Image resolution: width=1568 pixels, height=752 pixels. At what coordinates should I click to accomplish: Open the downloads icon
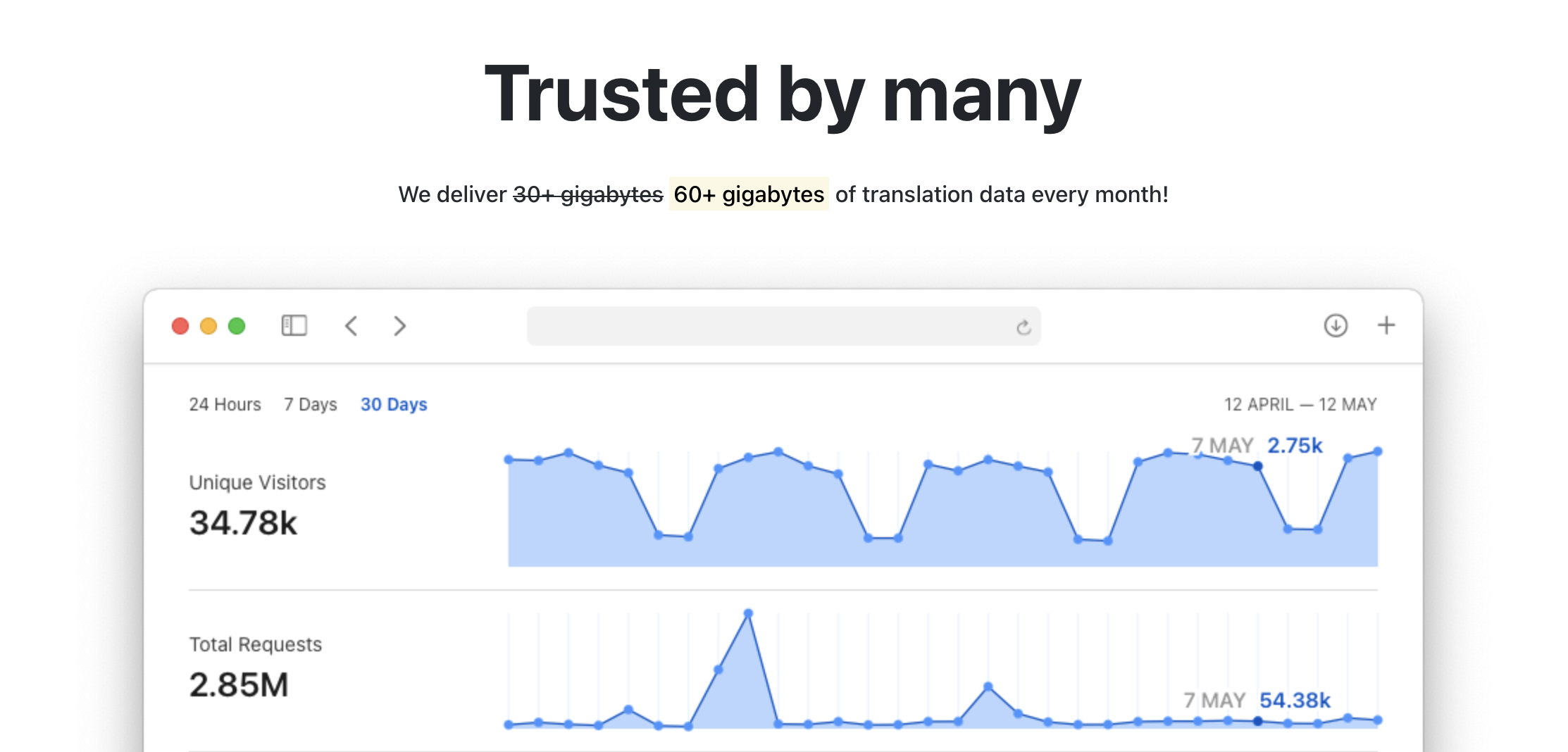tap(1336, 325)
